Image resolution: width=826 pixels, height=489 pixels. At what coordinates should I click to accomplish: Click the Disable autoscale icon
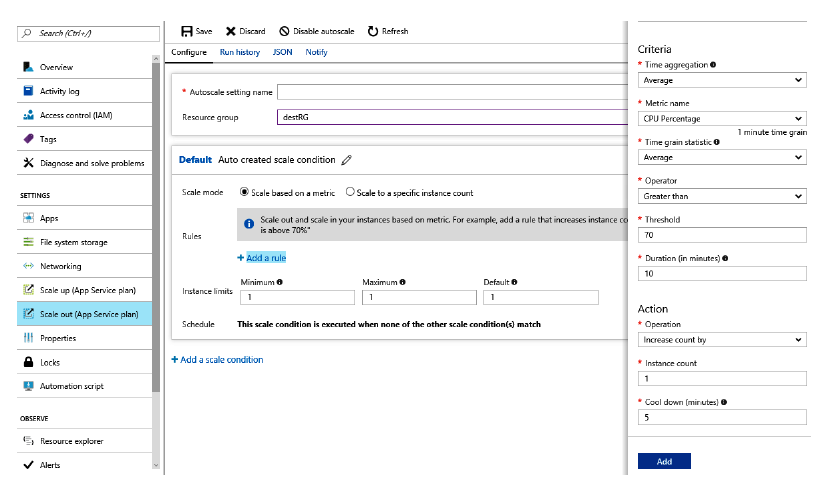point(284,31)
